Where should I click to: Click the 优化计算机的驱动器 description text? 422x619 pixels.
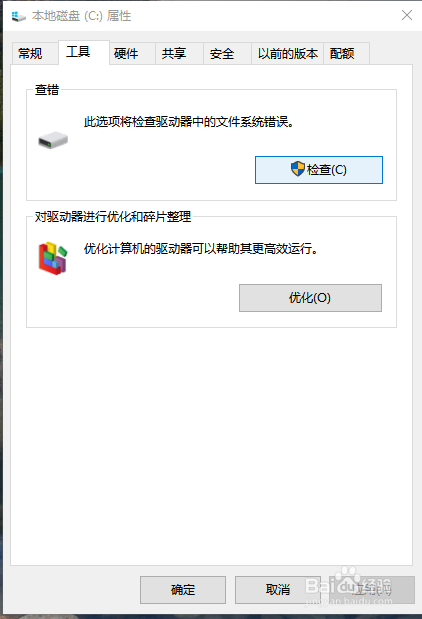click(x=201, y=249)
